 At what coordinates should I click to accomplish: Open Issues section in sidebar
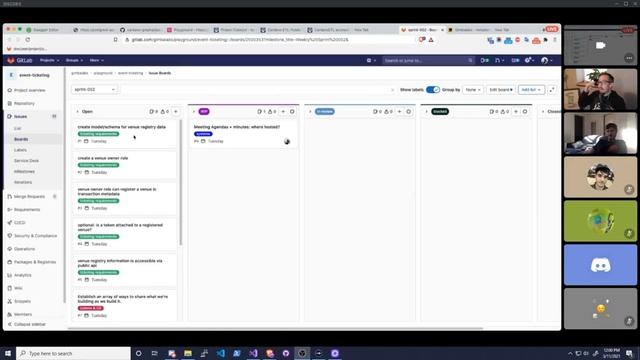[20, 117]
